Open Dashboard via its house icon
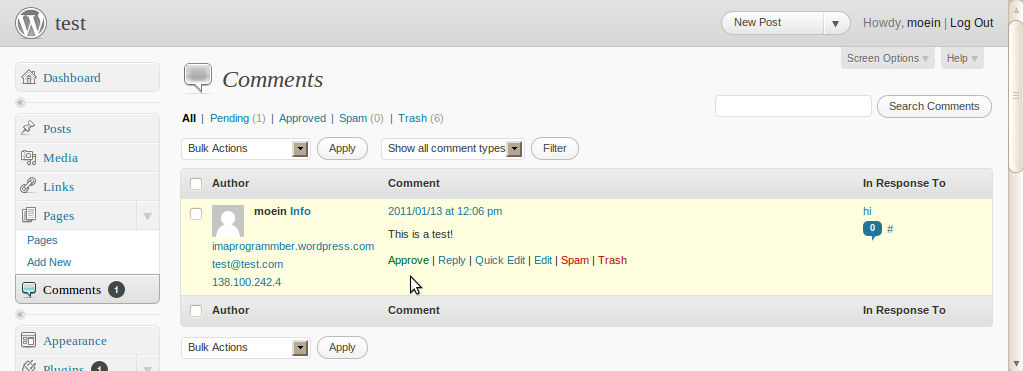This screenshot has height=371, width=1023. pos(29,78)
